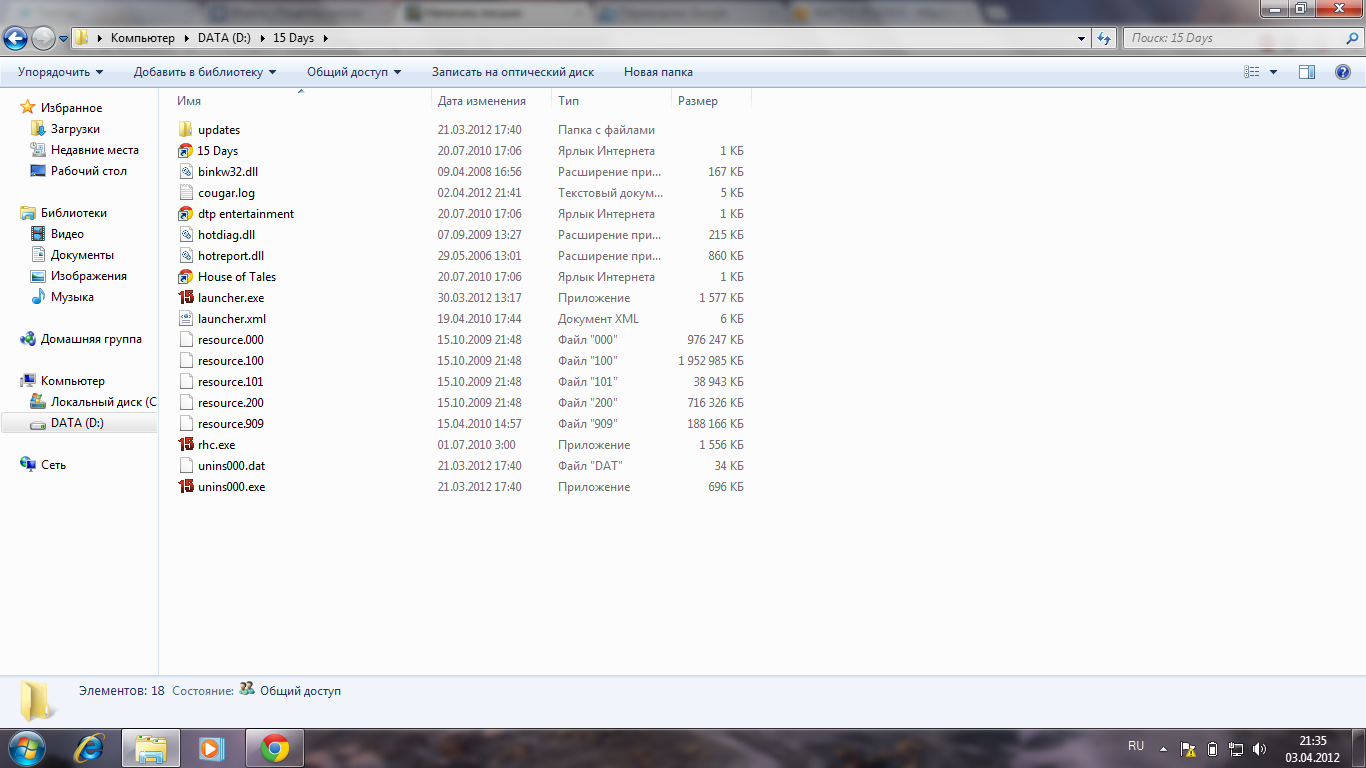Sort files by Размер column header
1366x768 pixels.
click(712, 101)
